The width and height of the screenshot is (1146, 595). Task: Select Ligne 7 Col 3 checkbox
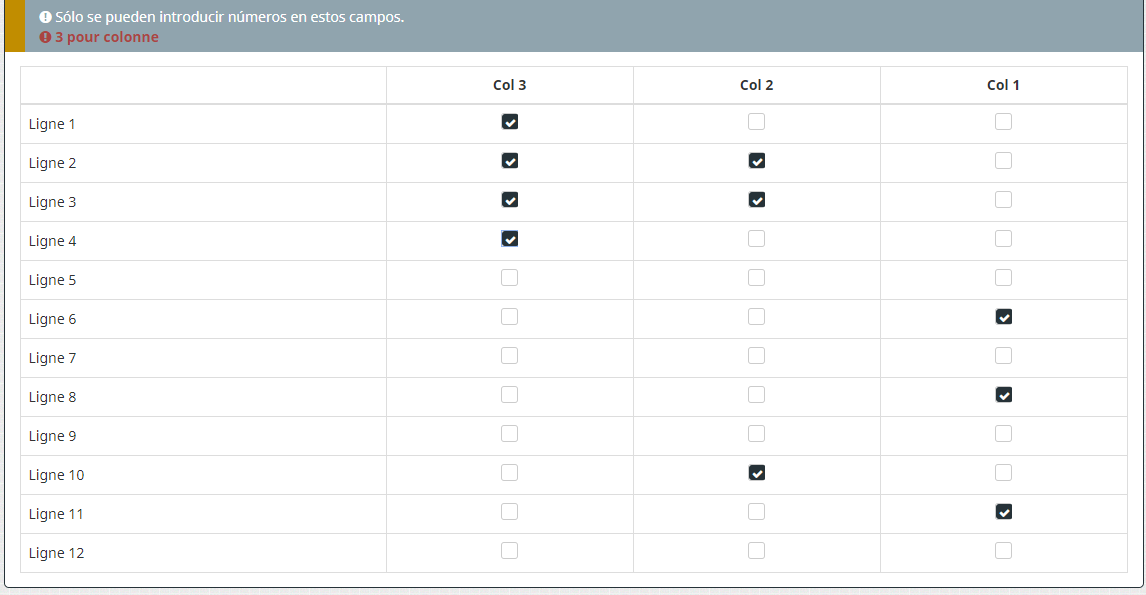510,356
